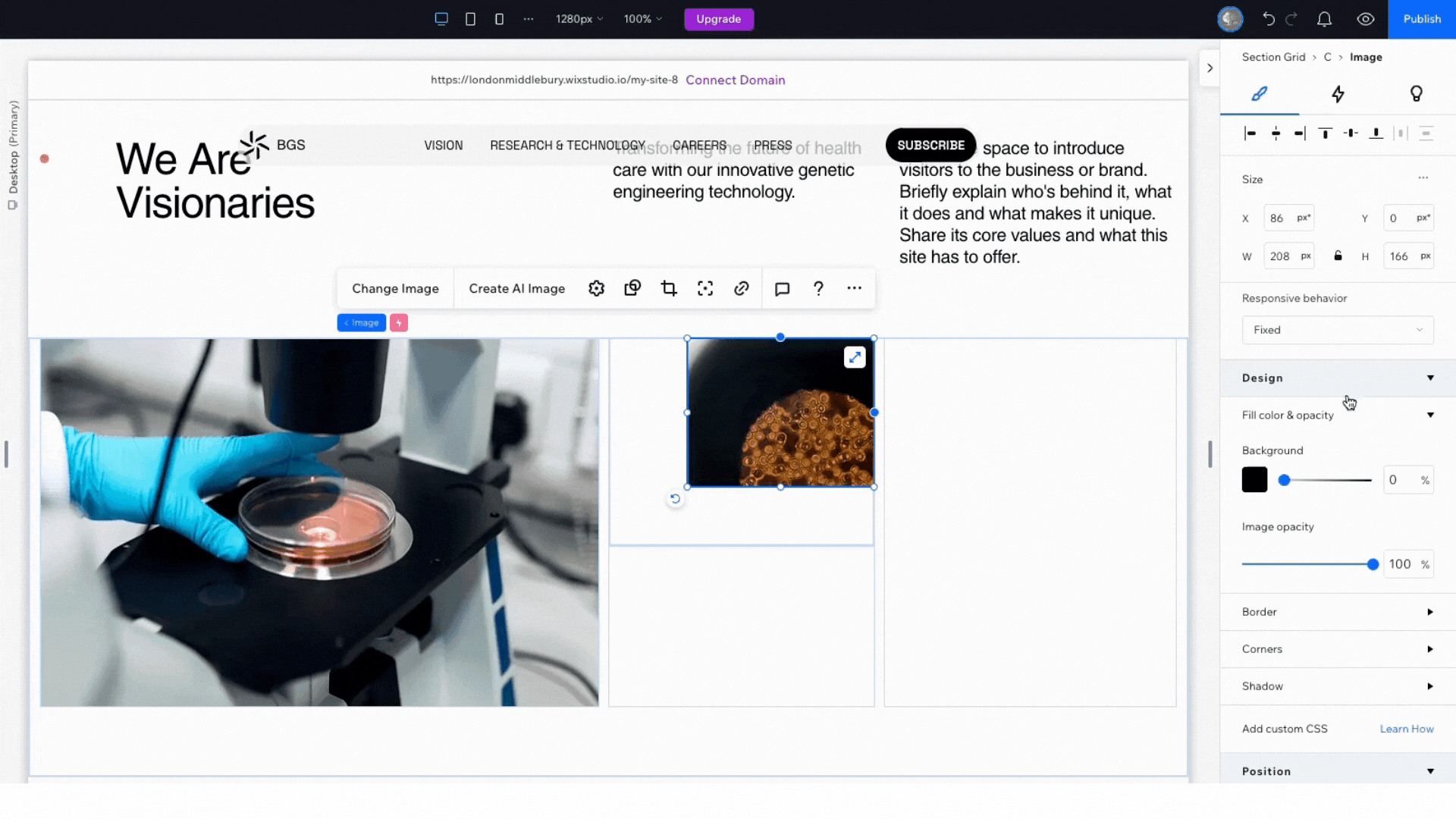Click the rotate handle below the image

coord(675,499)
